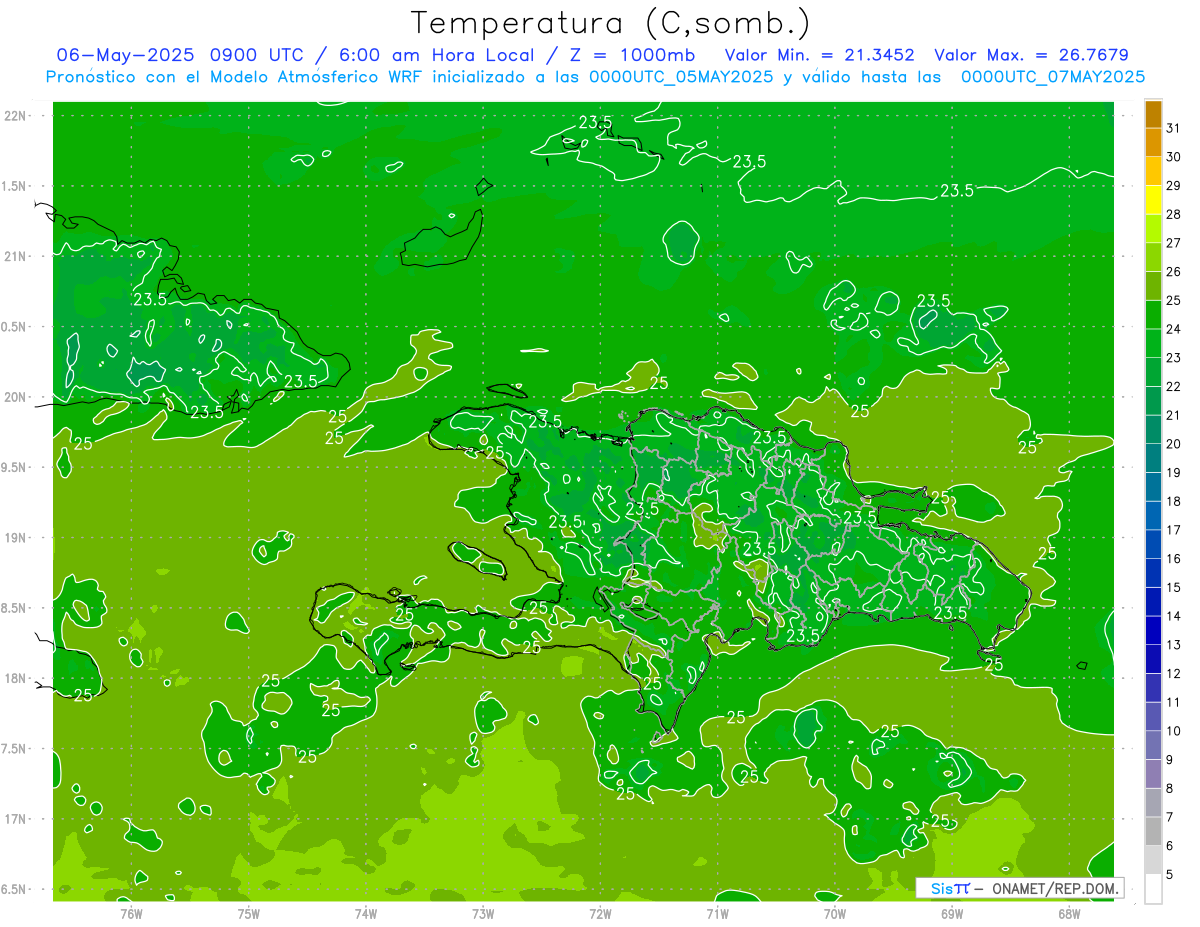
Task: Click the color scale swatch between 9 and 10
Action: tap(1153, 745)
